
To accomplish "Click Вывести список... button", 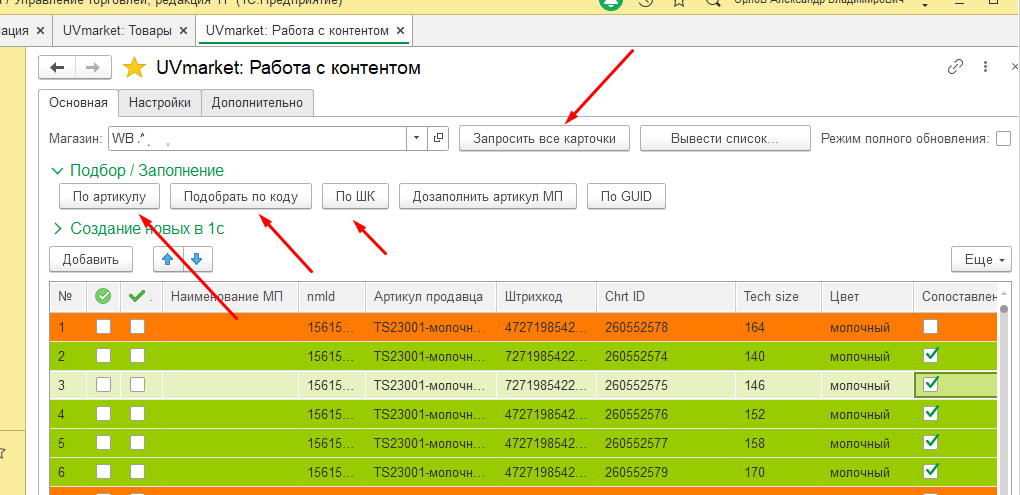I will [725, 139].
